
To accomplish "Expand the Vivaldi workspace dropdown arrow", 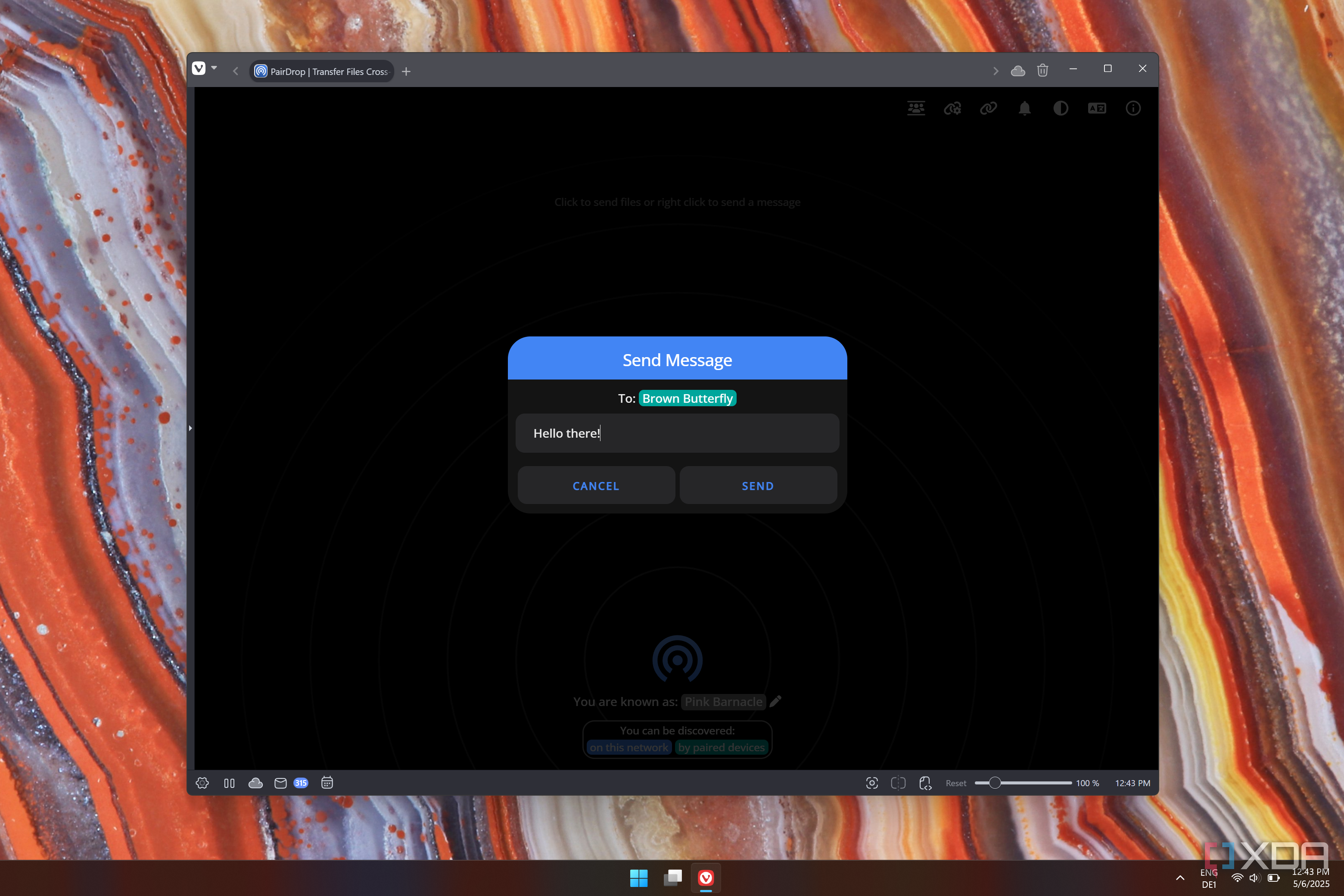I will pyautogui.click(x=214, y=68).
